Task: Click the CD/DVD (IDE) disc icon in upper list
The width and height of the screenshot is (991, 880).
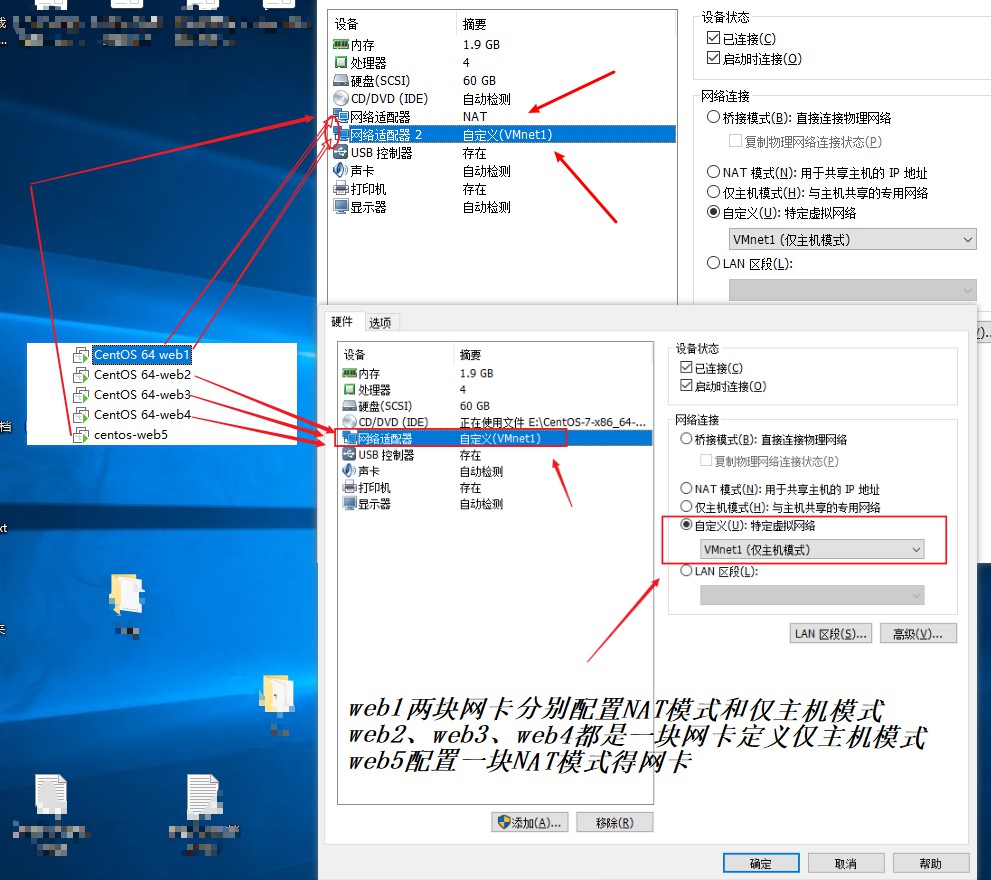Action: [341, 98]
